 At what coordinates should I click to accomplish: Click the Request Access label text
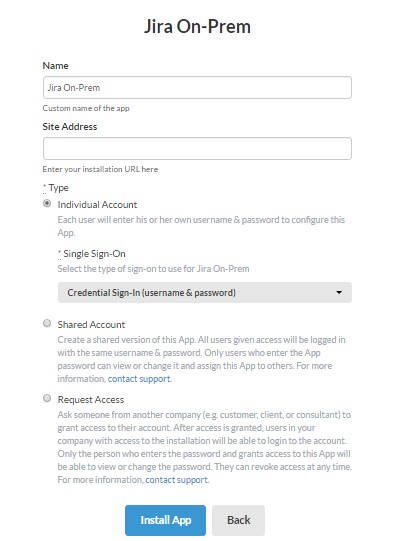coord(91,400)
